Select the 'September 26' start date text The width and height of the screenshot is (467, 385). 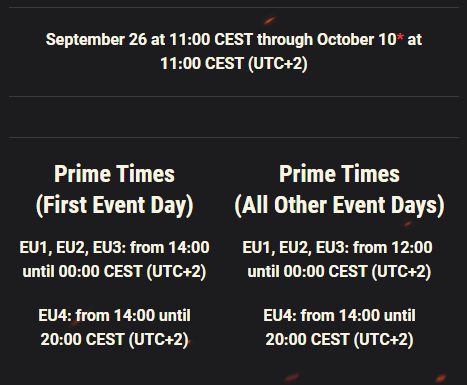(96, 39)
